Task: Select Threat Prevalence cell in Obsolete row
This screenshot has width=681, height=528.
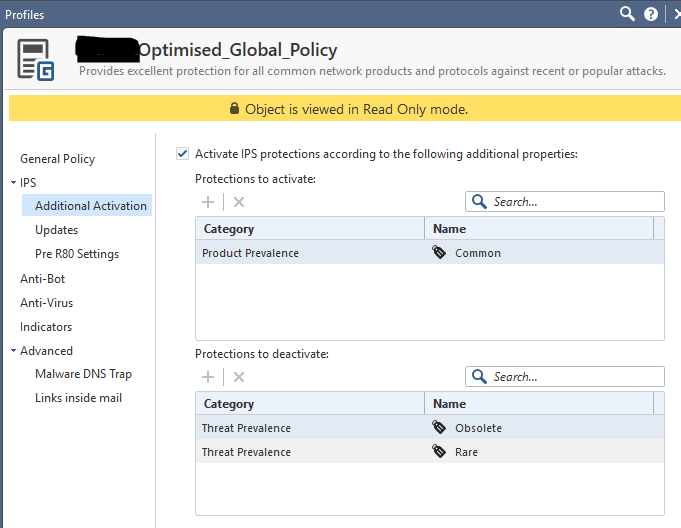Action: click(246, 428)
